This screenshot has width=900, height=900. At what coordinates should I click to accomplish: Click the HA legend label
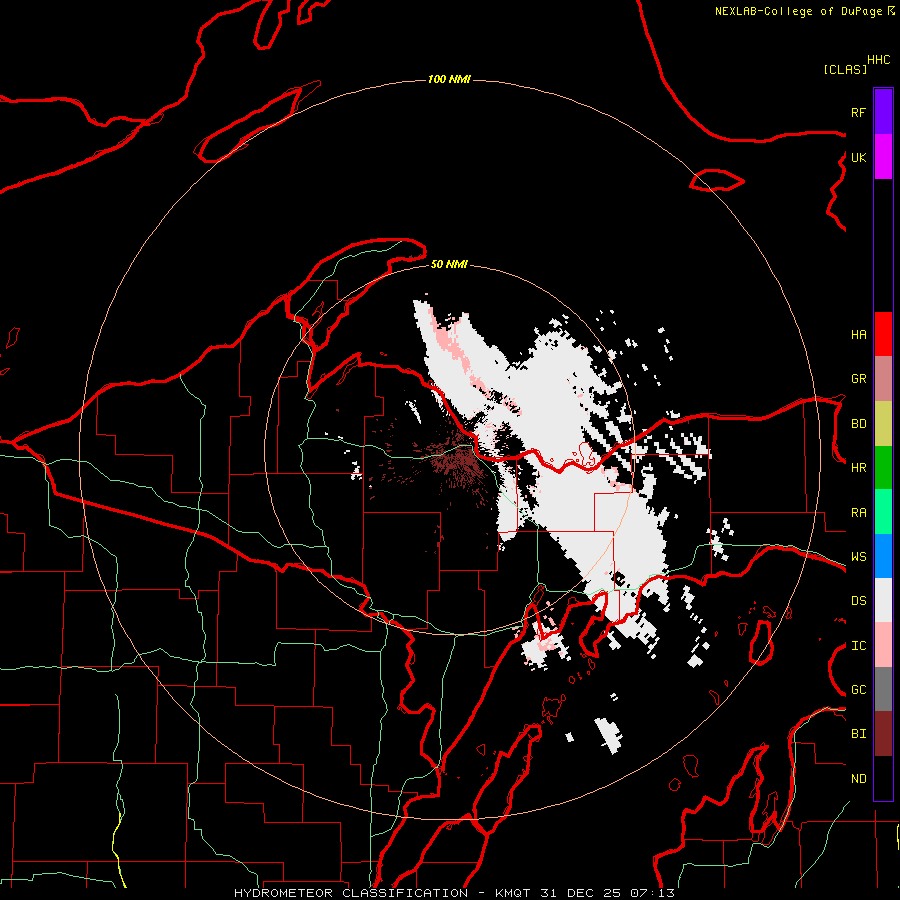858,335
